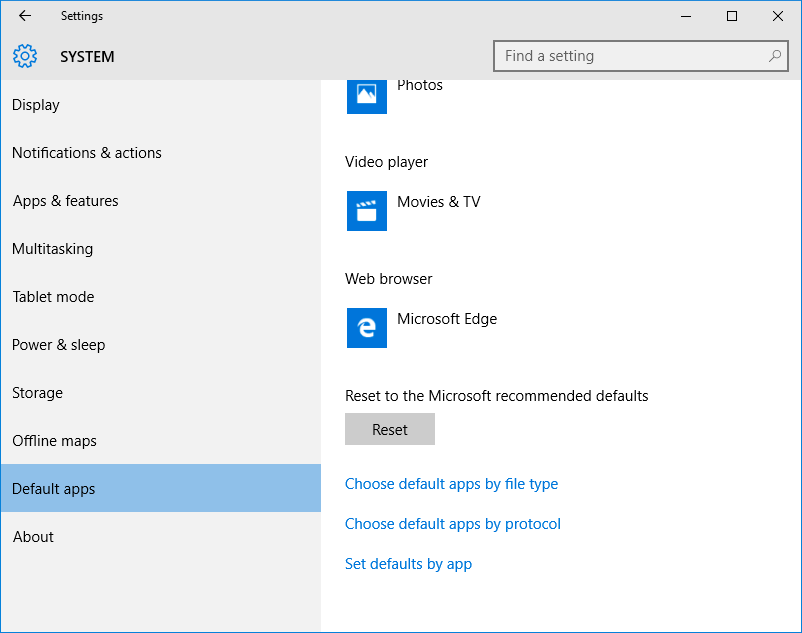Open Apps & features section
This screenshot has height=633, width=802.
point(161,201)
